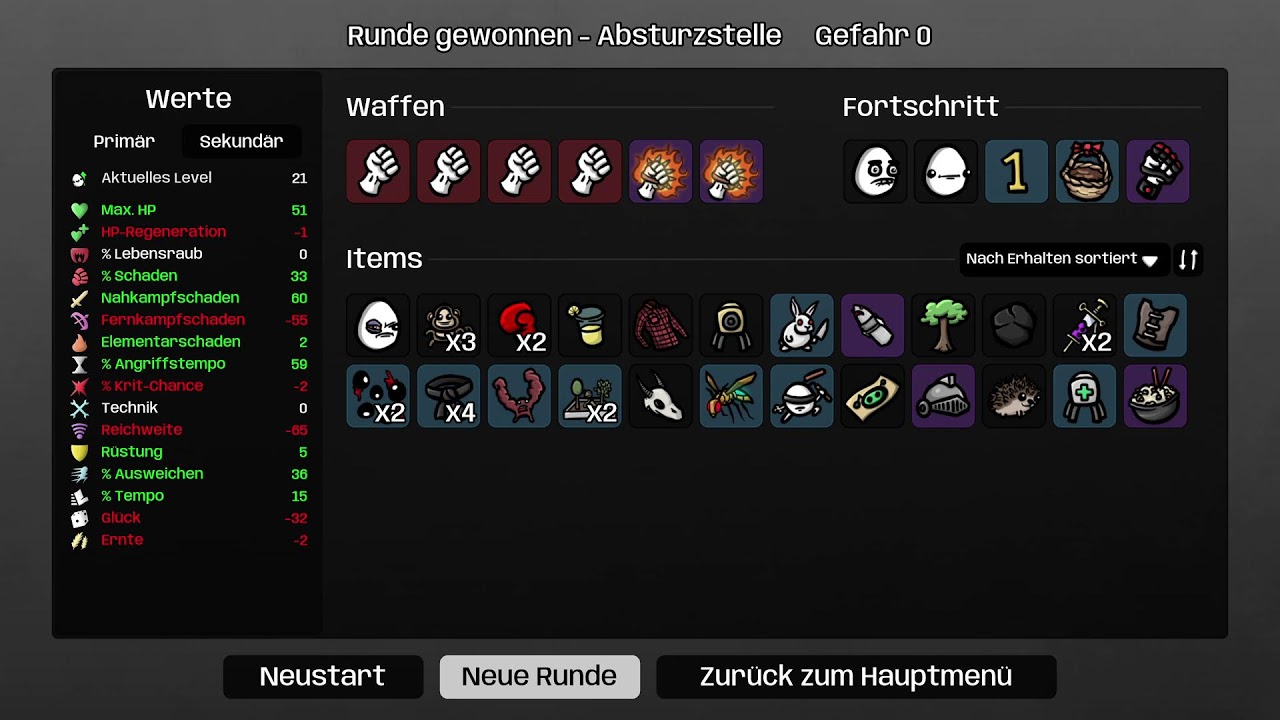Select the wasp item icon

click(731, 396)
